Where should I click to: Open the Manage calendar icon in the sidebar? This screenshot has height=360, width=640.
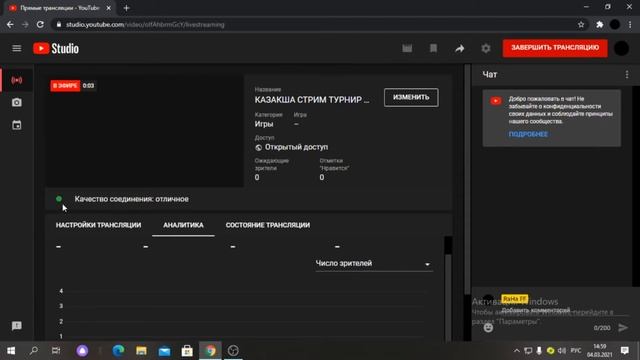click(x=17, y=125)
